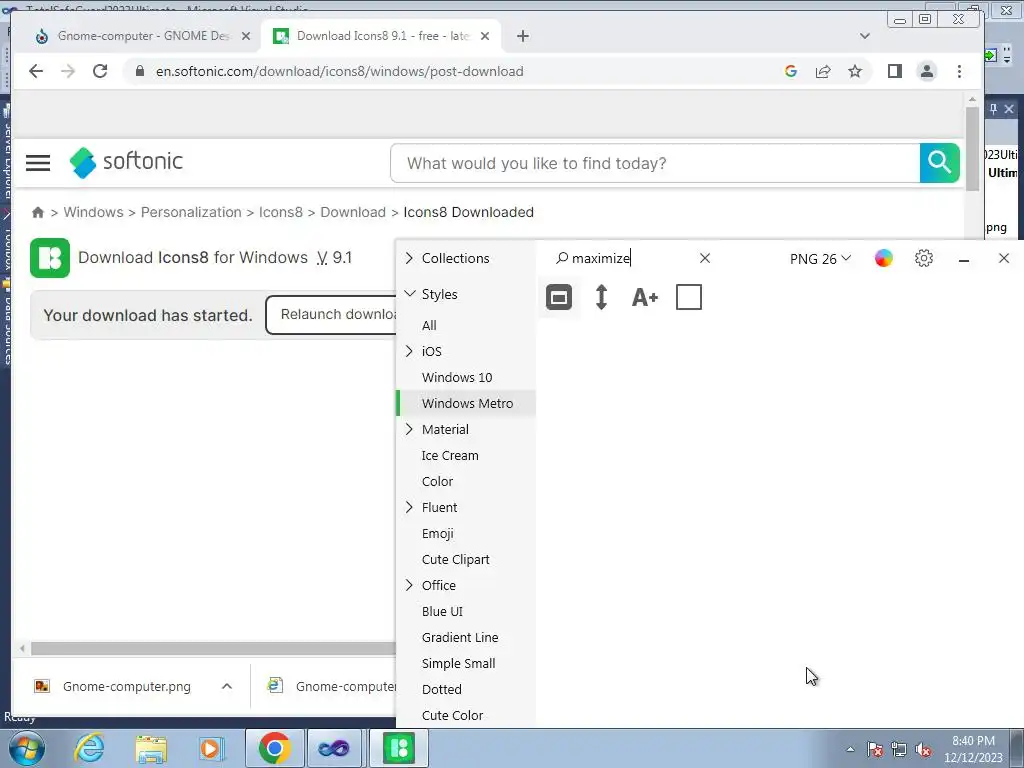The height and width of the screenshot is (768, 1024).
Task: Expand the Material style group
Action: pyautogui.click(x=409, y=429)
